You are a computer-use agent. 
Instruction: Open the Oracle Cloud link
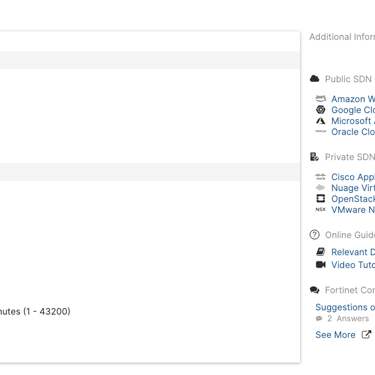coord(353,132)
